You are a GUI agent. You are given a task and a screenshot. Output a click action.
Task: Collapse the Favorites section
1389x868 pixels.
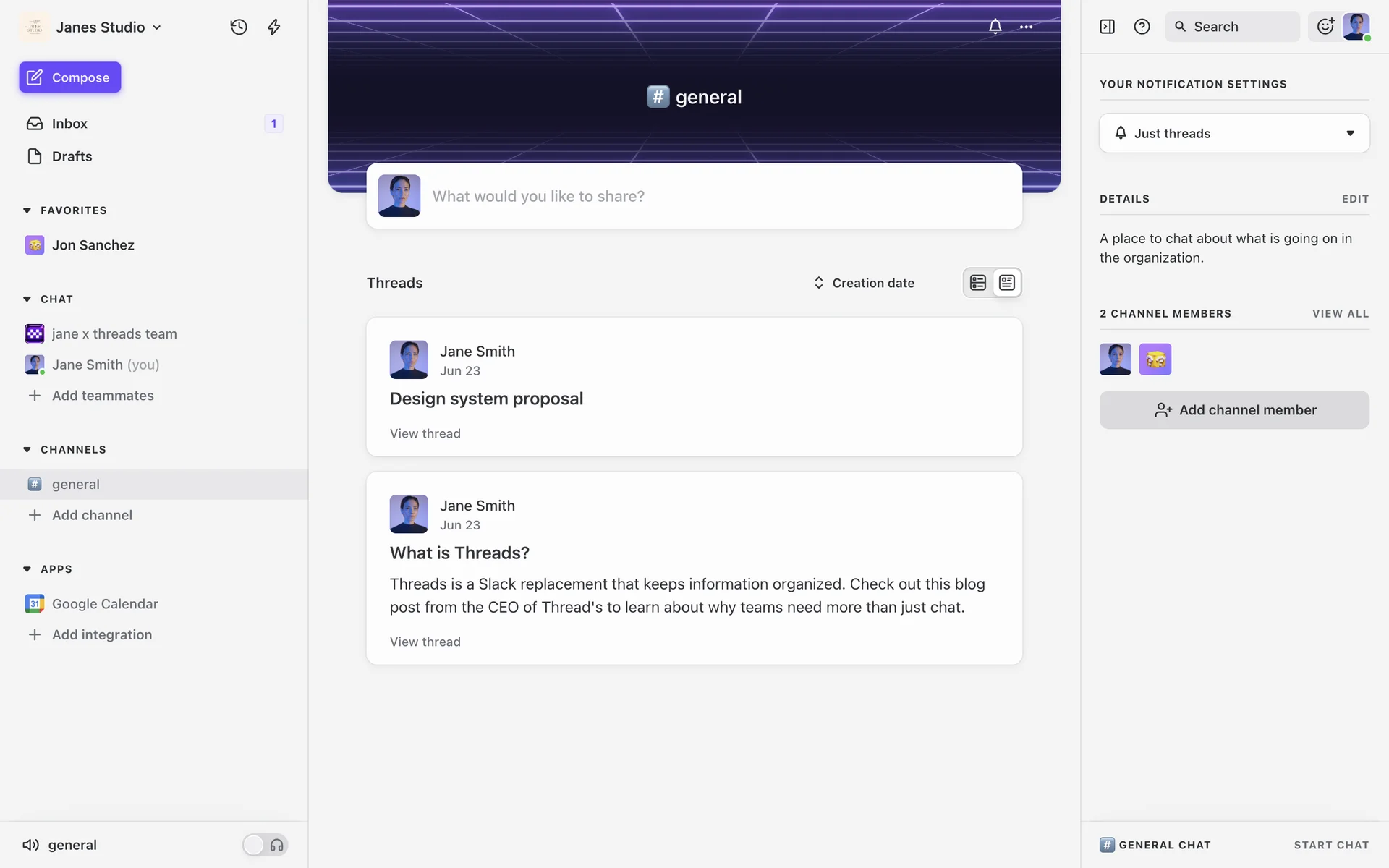coord(27,210)
